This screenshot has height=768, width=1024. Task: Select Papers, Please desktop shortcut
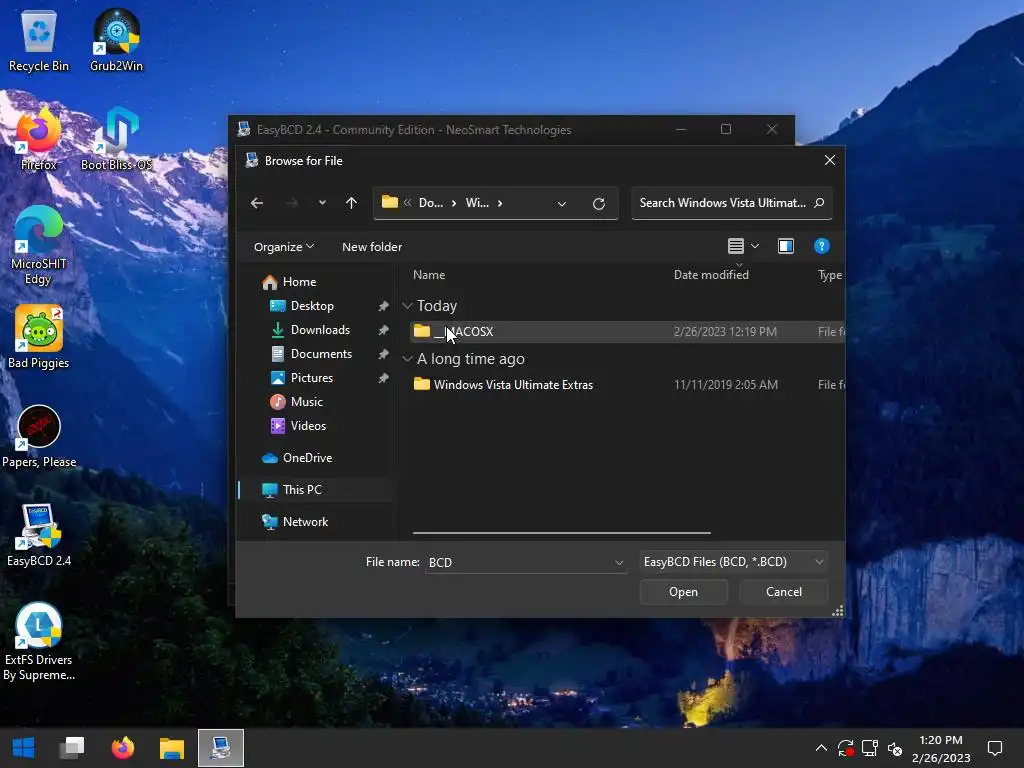click(39, 437)
